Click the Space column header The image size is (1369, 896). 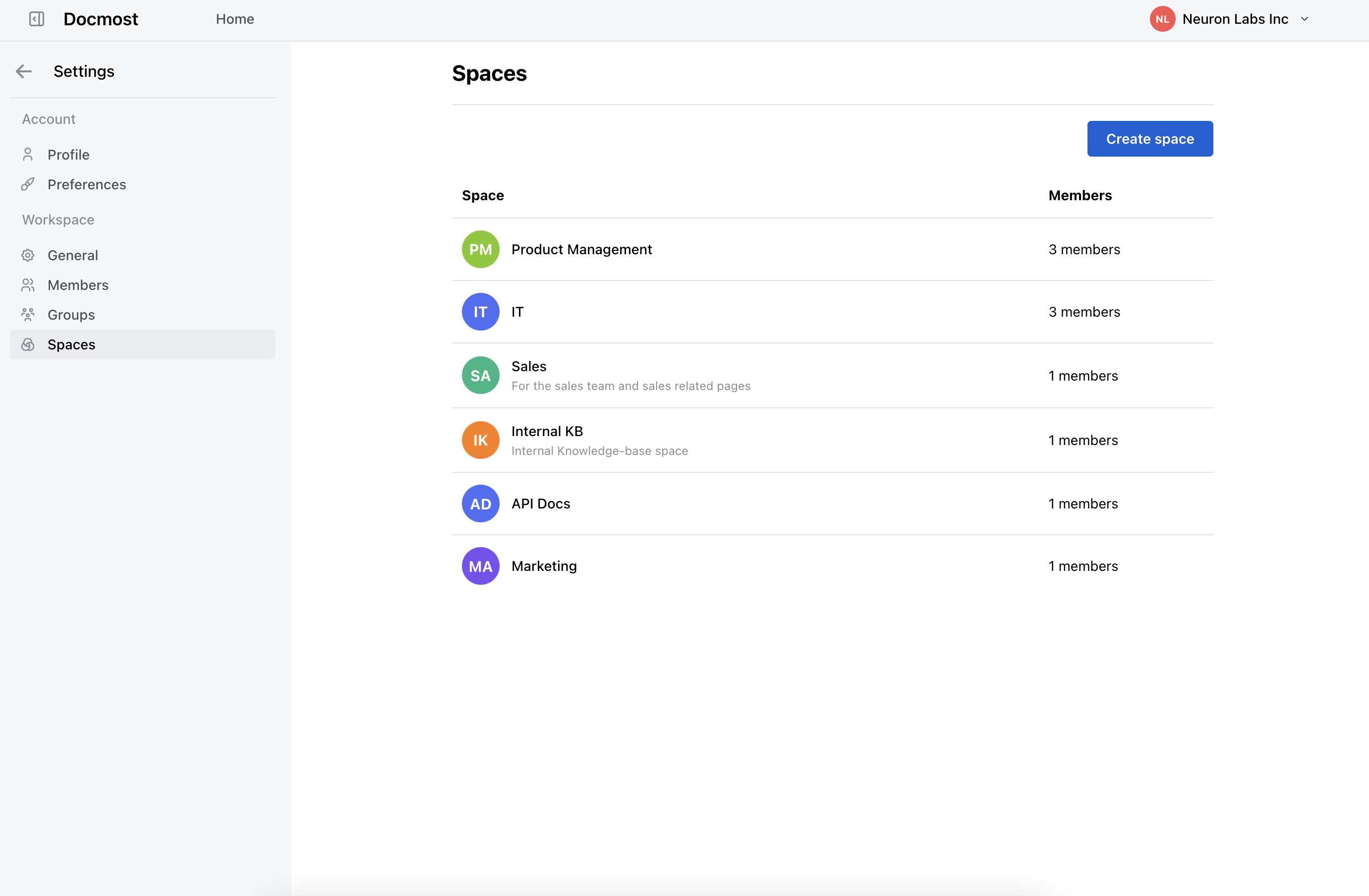(483, 195)
